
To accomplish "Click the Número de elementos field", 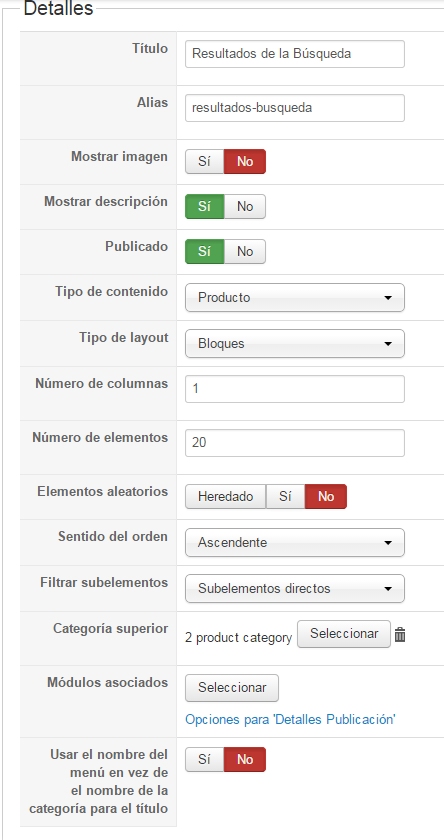I will coord(295,443).
